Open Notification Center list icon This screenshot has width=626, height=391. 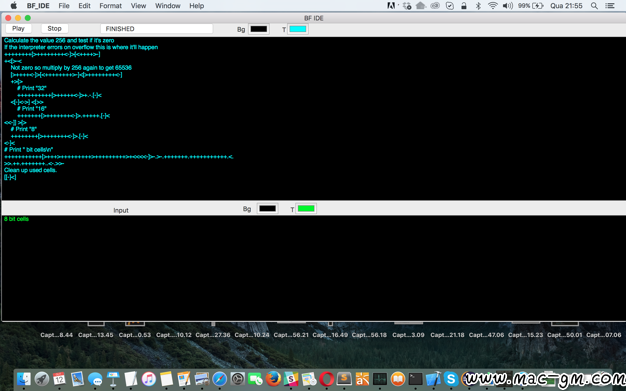click(610, 6)
